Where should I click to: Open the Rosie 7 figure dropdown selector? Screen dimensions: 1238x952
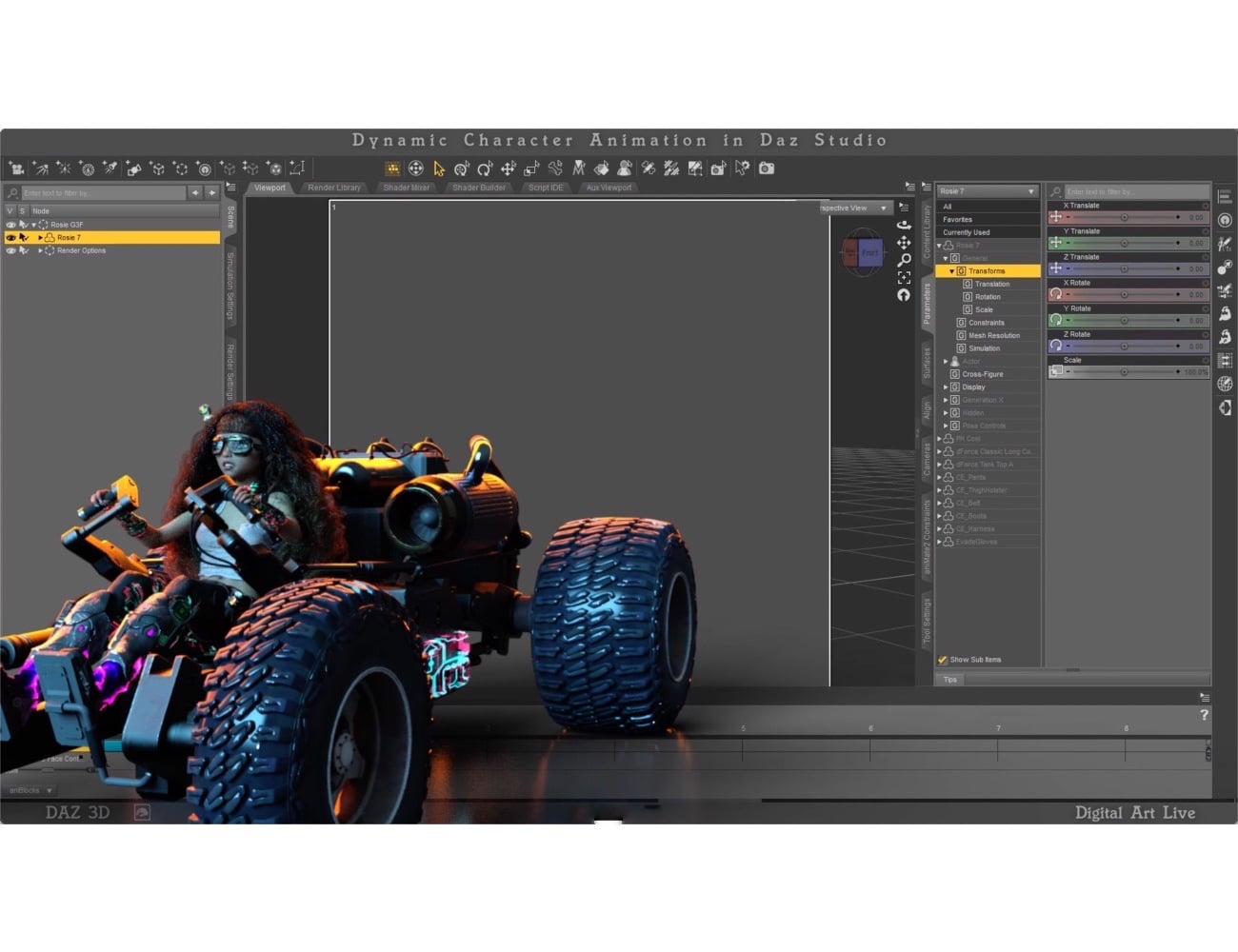(x=987, y=190)
